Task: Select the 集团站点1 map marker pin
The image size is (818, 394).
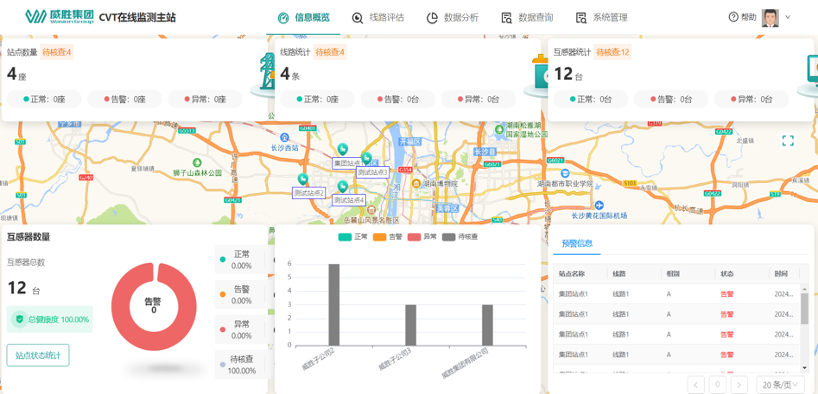Action: click(343, 149)
